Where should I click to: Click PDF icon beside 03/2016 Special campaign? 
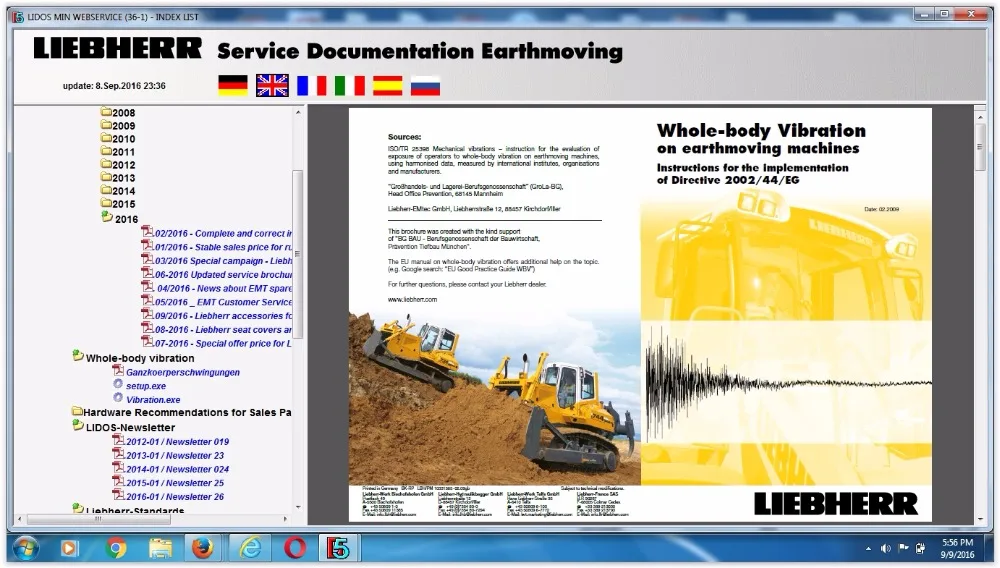147,259
